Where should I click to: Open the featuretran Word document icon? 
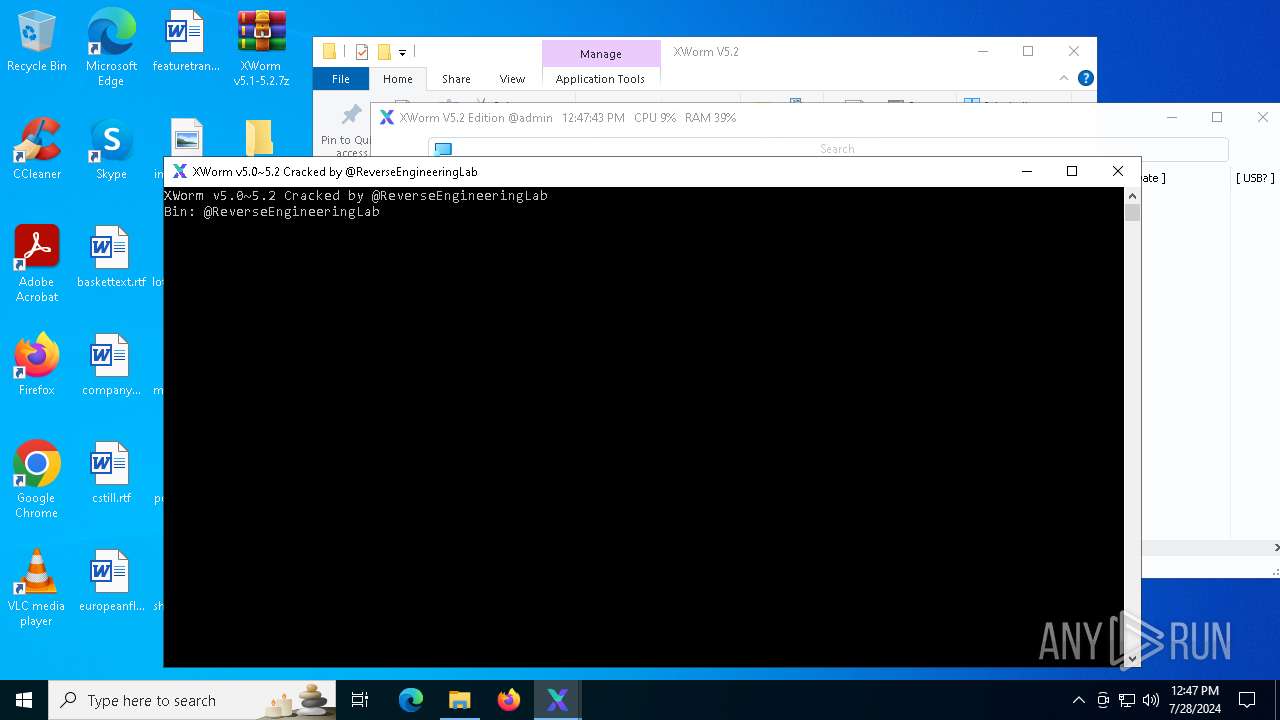click(x=186, y=42)
